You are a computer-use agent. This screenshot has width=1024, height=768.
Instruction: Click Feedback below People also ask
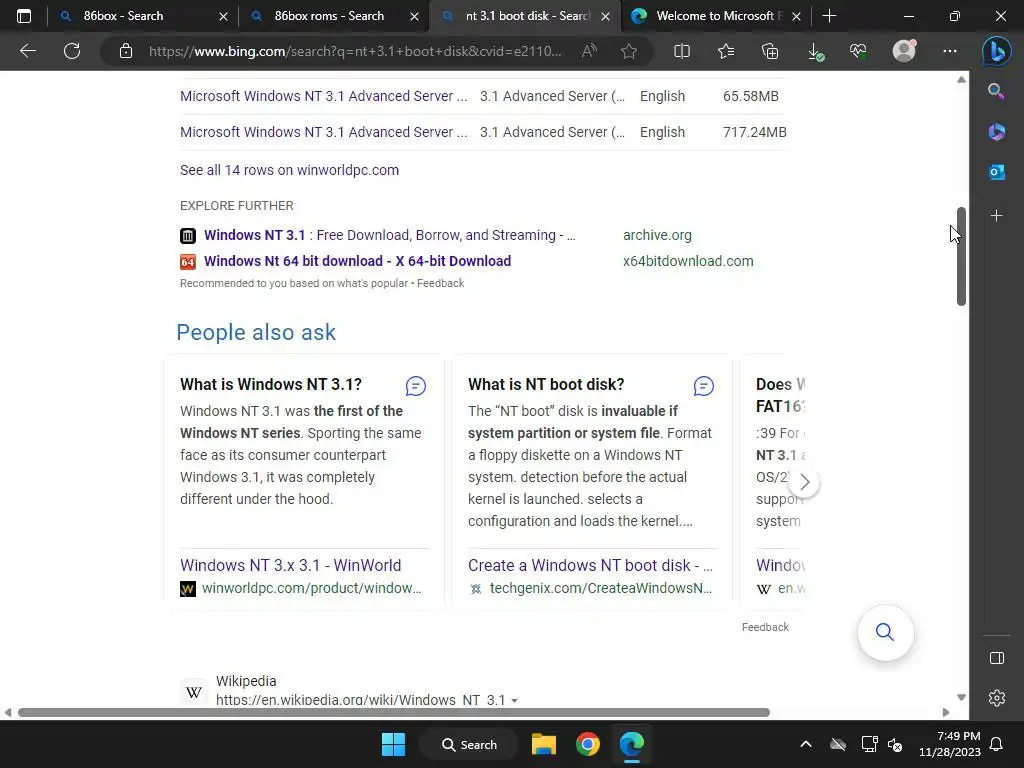(x=765, y=627)
